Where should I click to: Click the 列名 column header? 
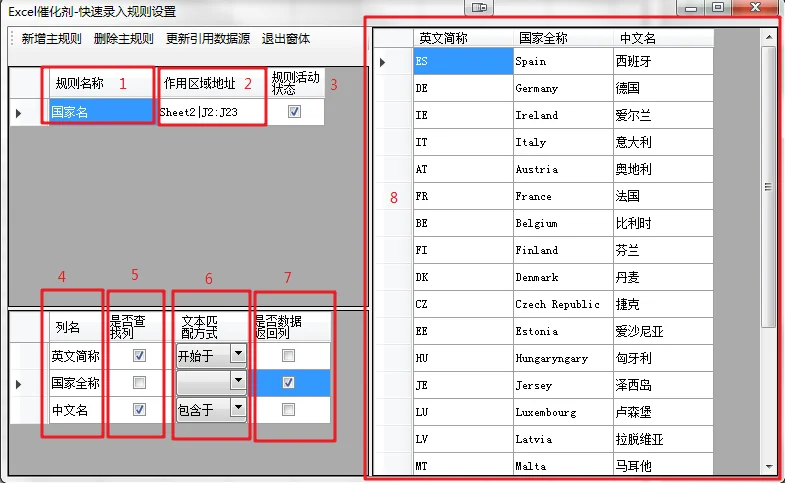[79, 327]
